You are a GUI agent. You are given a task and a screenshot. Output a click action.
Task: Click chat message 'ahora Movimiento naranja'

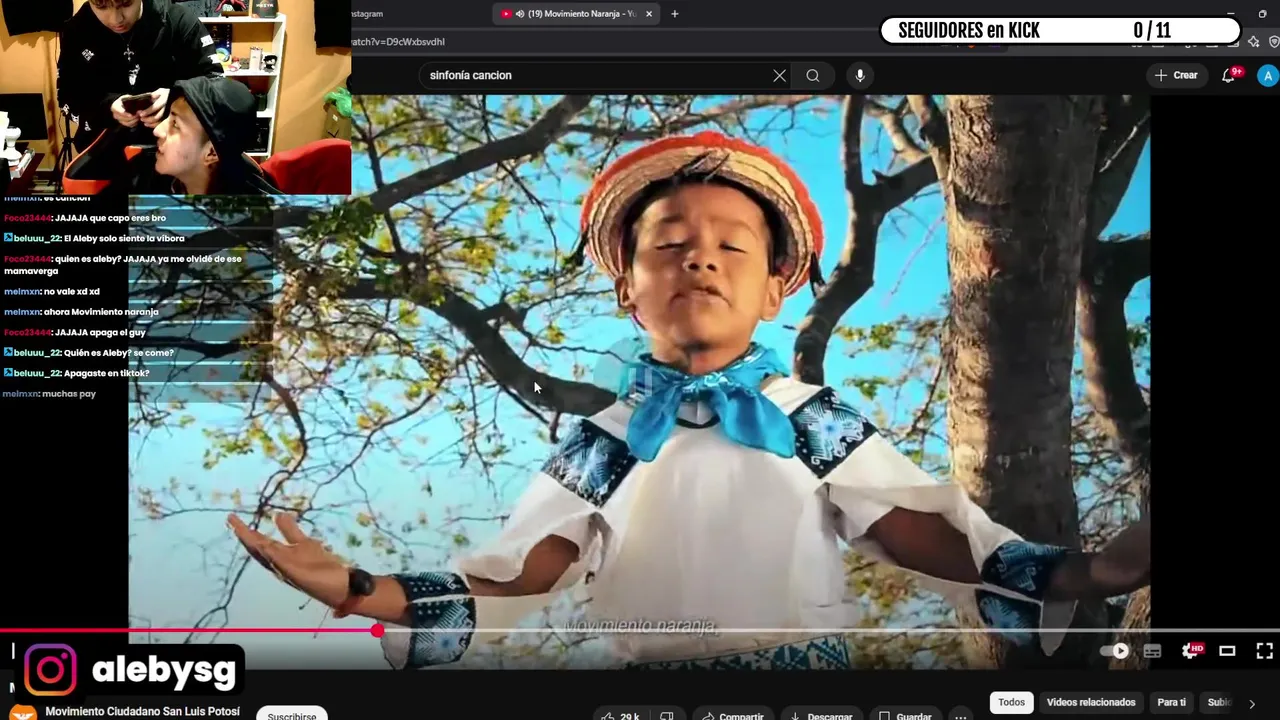pyautogui.click(x=100, y=312)
